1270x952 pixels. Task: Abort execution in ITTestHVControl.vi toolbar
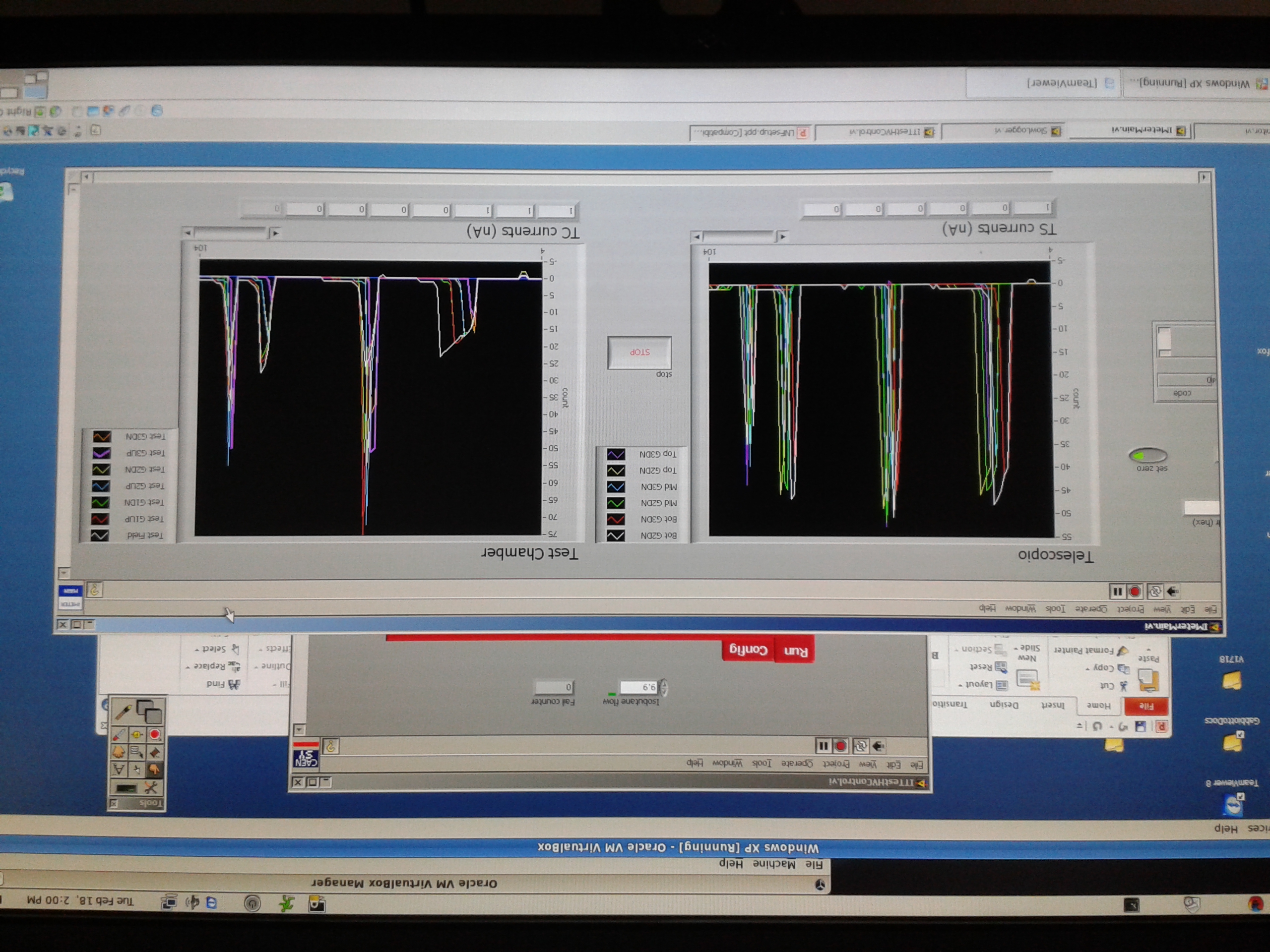pos(840,745)
